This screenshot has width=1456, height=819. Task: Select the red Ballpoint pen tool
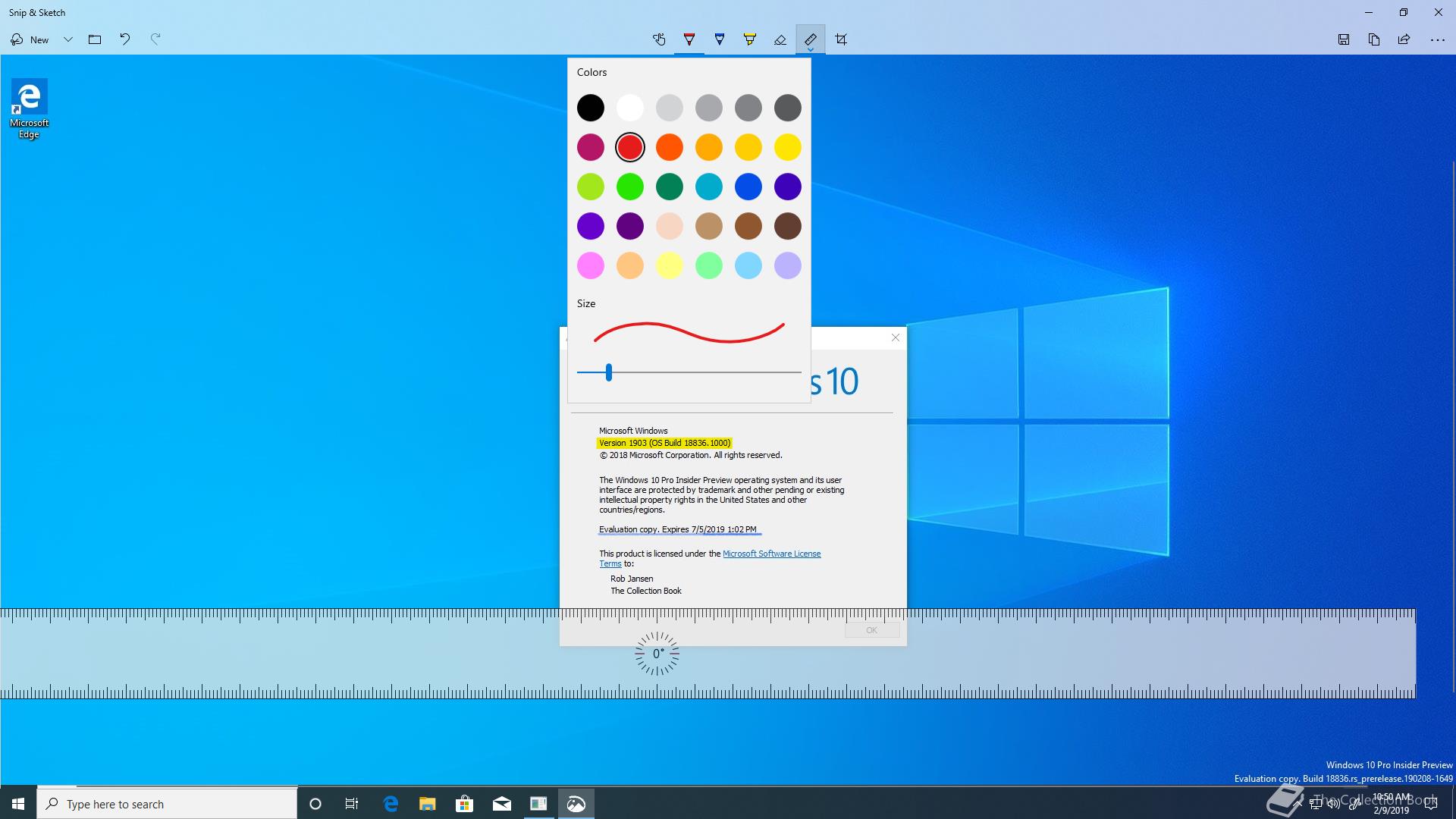pos(689,39)
